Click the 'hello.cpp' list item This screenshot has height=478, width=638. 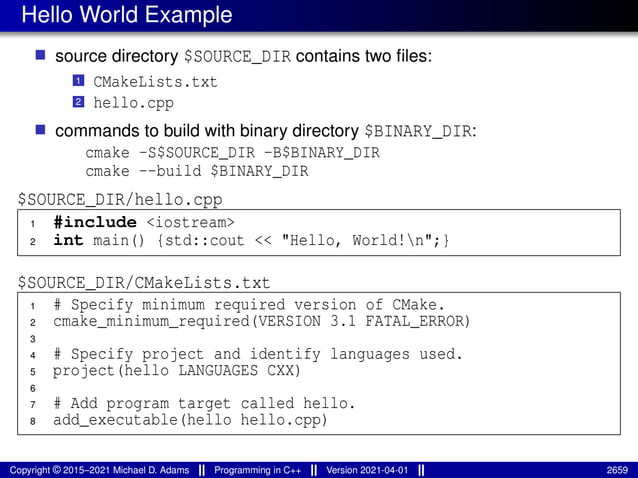pos(133,103)
